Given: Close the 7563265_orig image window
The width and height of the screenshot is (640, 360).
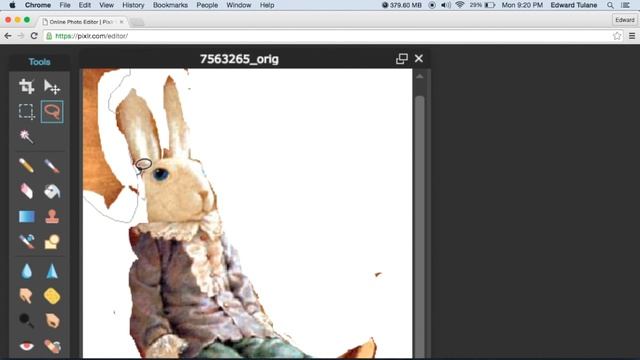Looking at the screenshot, I should click(x=419, y=59).
